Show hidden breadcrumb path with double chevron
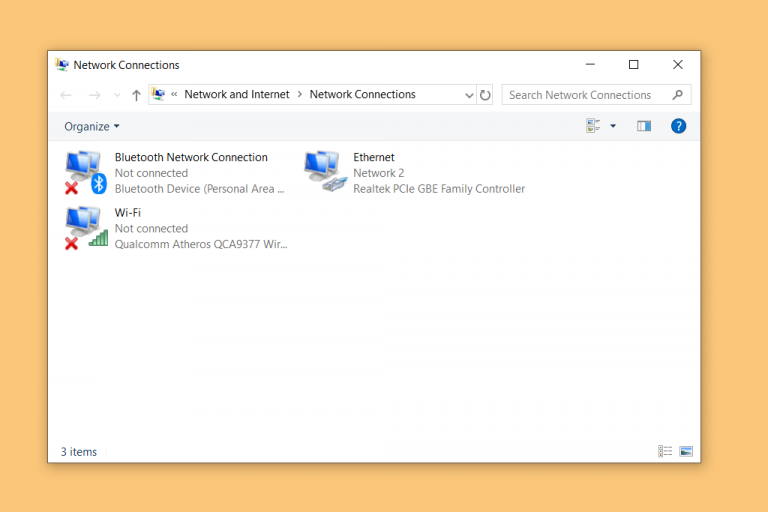Viewport: 768px width, 512px height. 174,94
